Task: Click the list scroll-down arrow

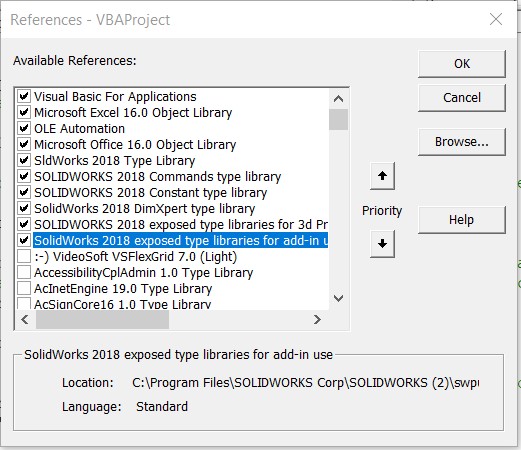Action: 338,298
